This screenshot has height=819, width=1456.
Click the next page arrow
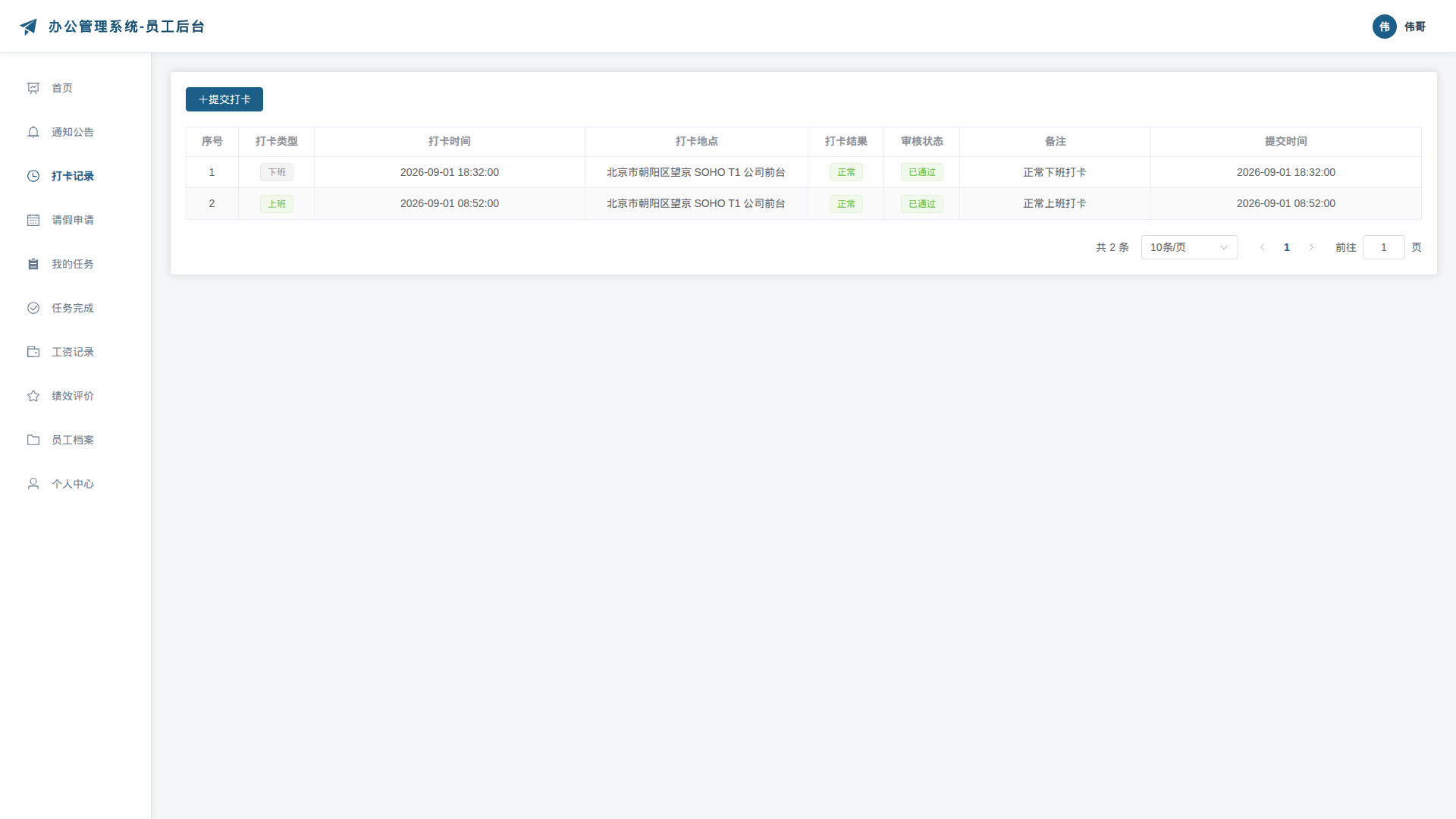point(1311,247)
